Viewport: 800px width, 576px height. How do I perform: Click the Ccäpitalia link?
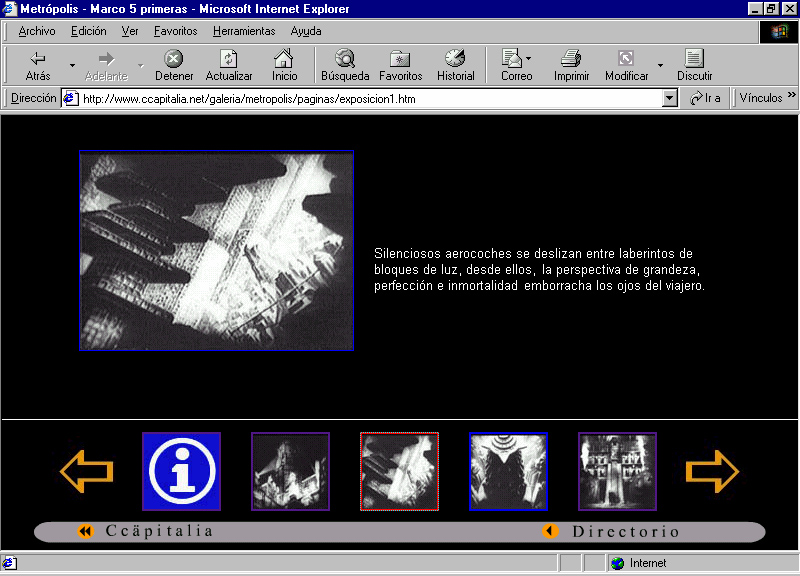click(159, 531)
